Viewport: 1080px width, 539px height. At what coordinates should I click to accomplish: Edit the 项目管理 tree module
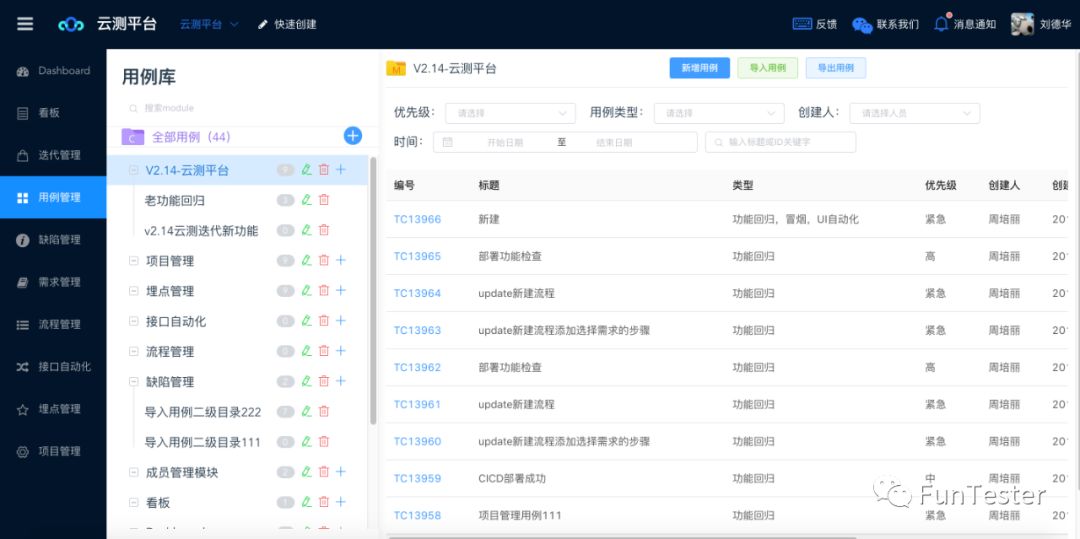tap(307, 261)
